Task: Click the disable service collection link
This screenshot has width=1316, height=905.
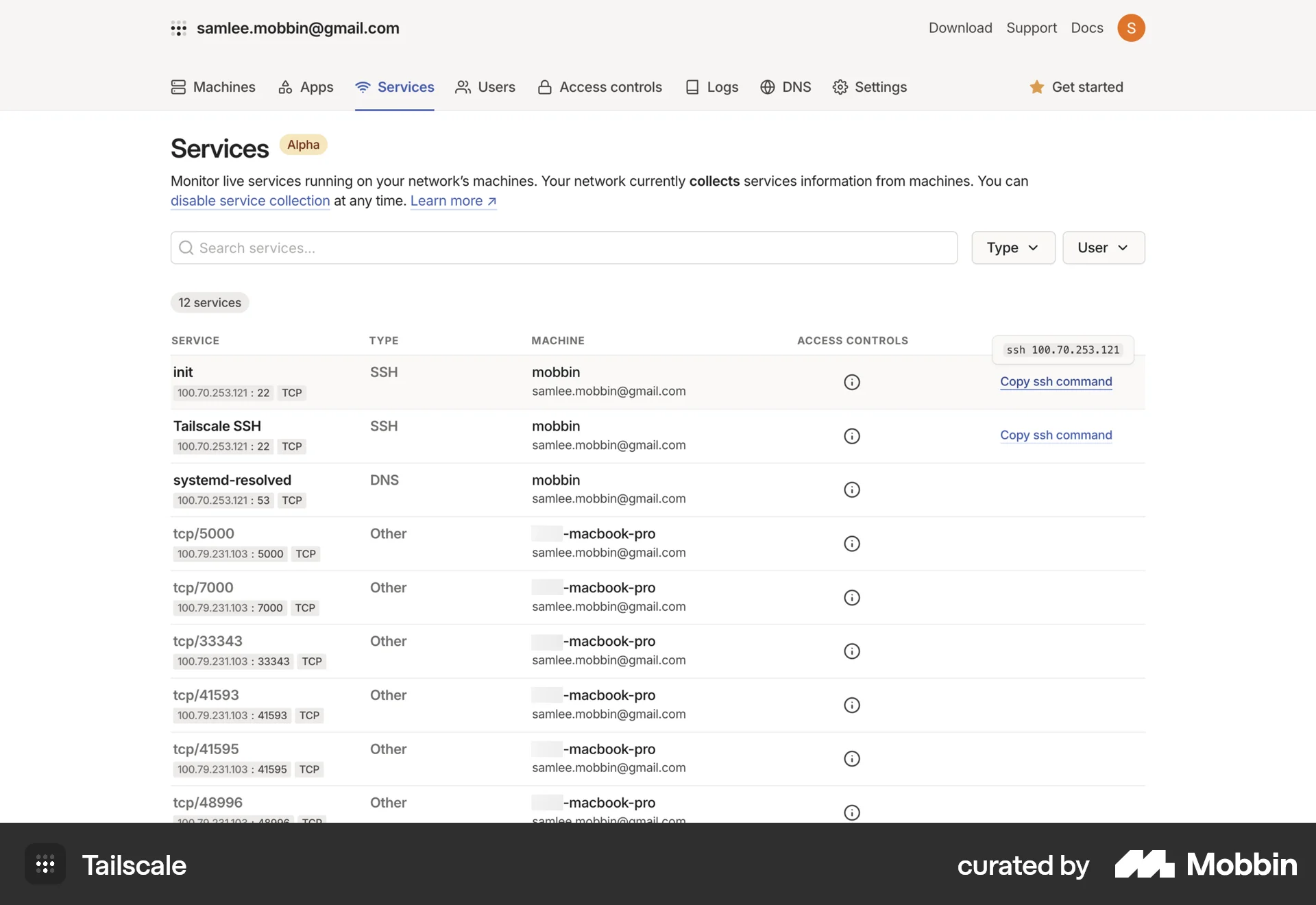Action: (x=249, y=200)
